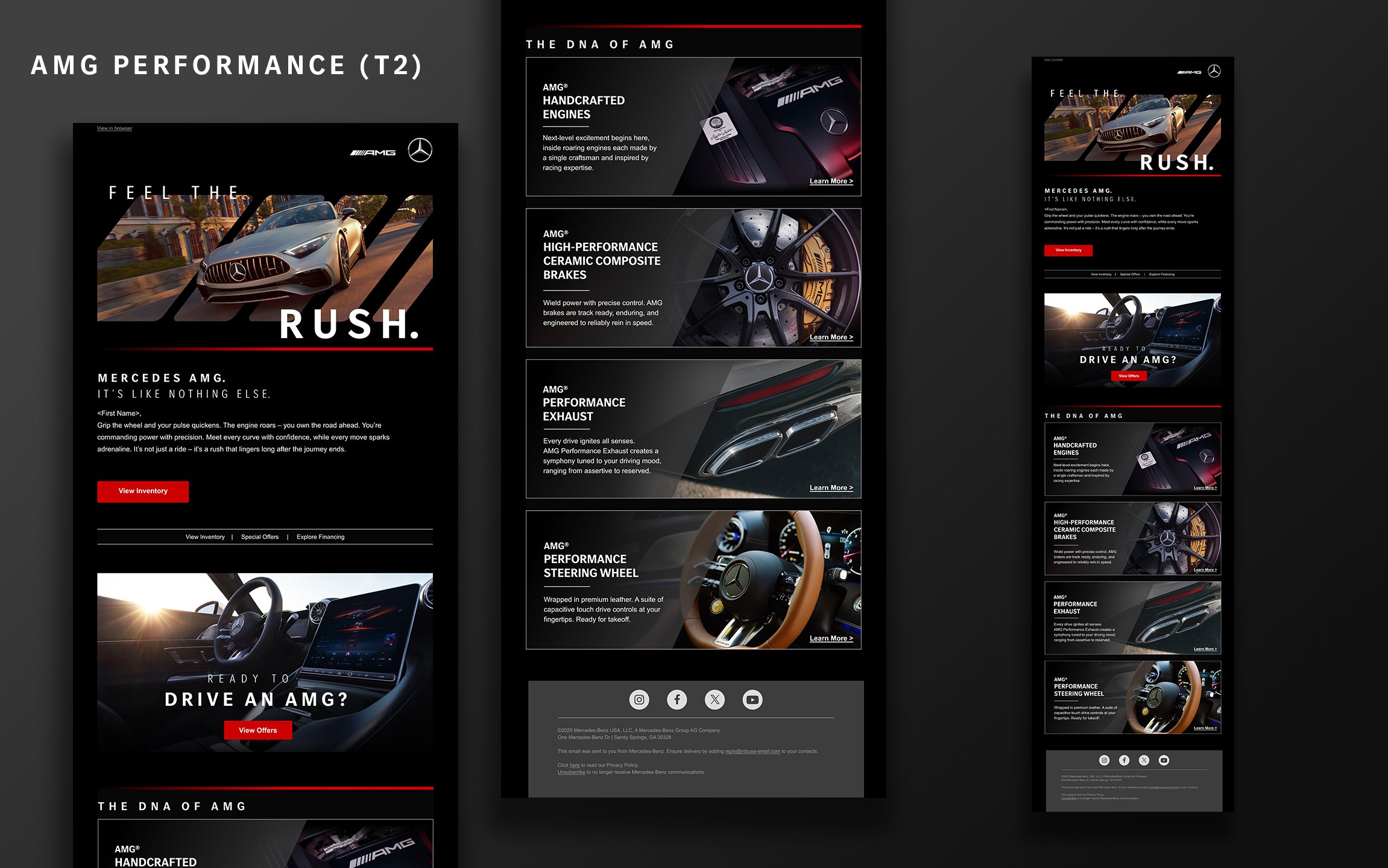The image size is (1388, 868).
Task: Select Special Offers in the navigation bar
Action: coord(260,537)
